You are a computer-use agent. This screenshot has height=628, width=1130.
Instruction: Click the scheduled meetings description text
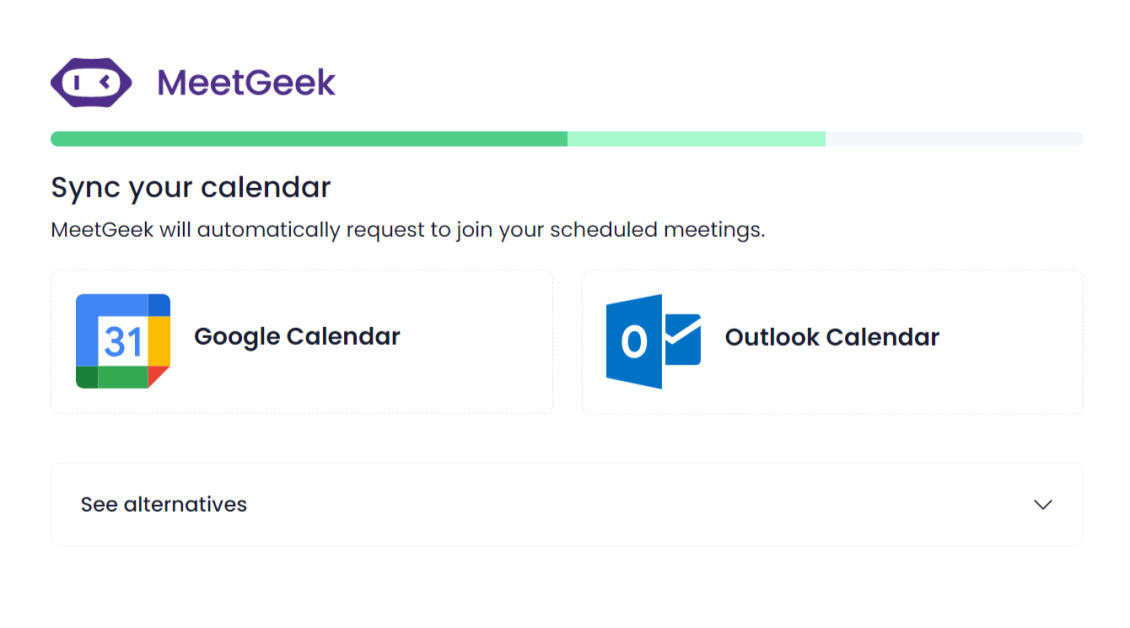click(407, 230)
